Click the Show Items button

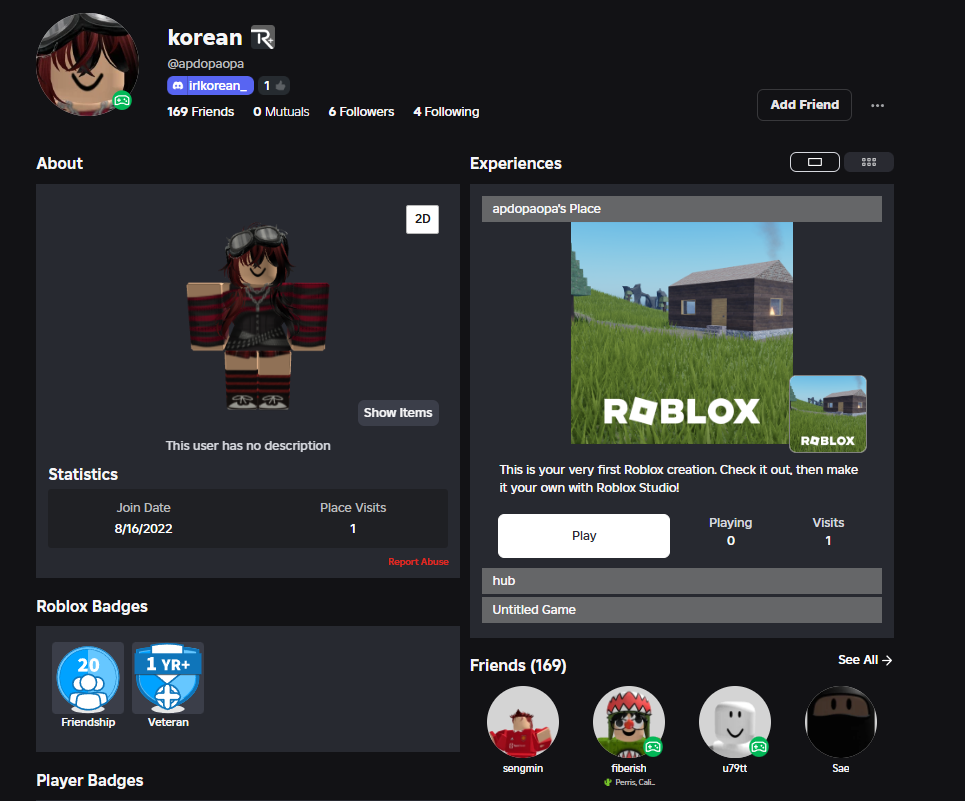click(398, 413)
